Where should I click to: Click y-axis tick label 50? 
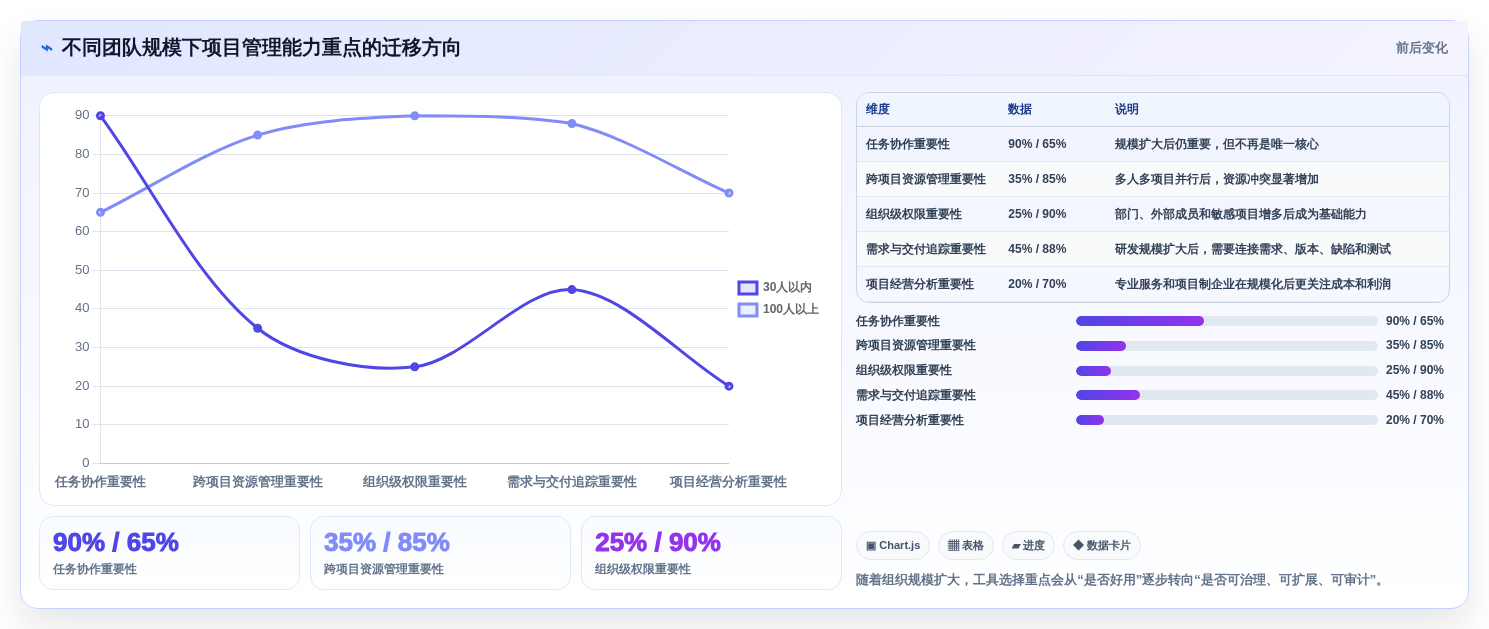pos(82,270)
